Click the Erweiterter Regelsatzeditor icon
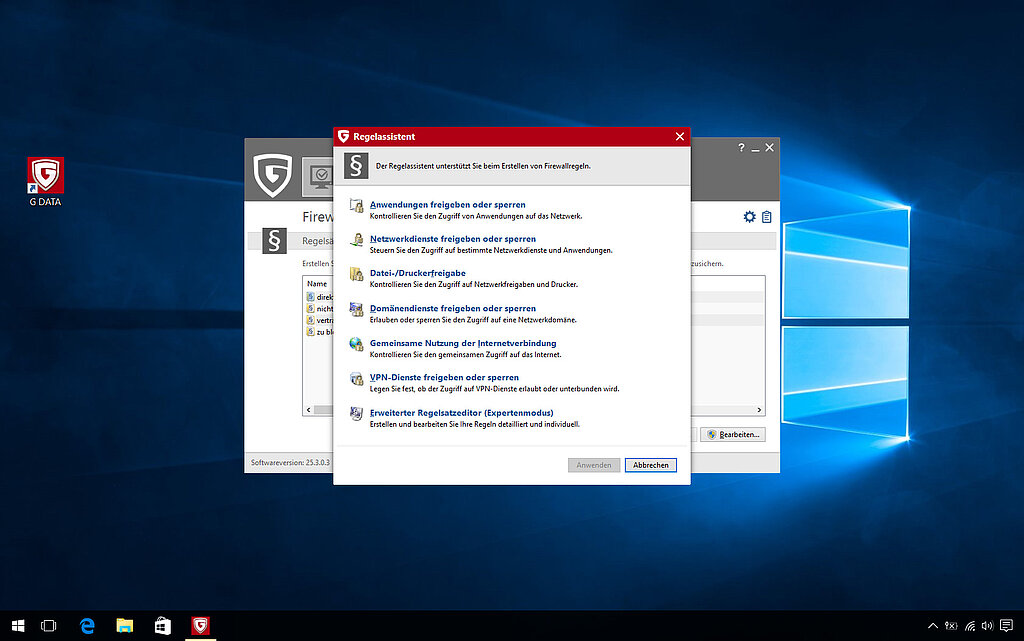This screenshot has height=641, width=1024. [x=356, y=414]
